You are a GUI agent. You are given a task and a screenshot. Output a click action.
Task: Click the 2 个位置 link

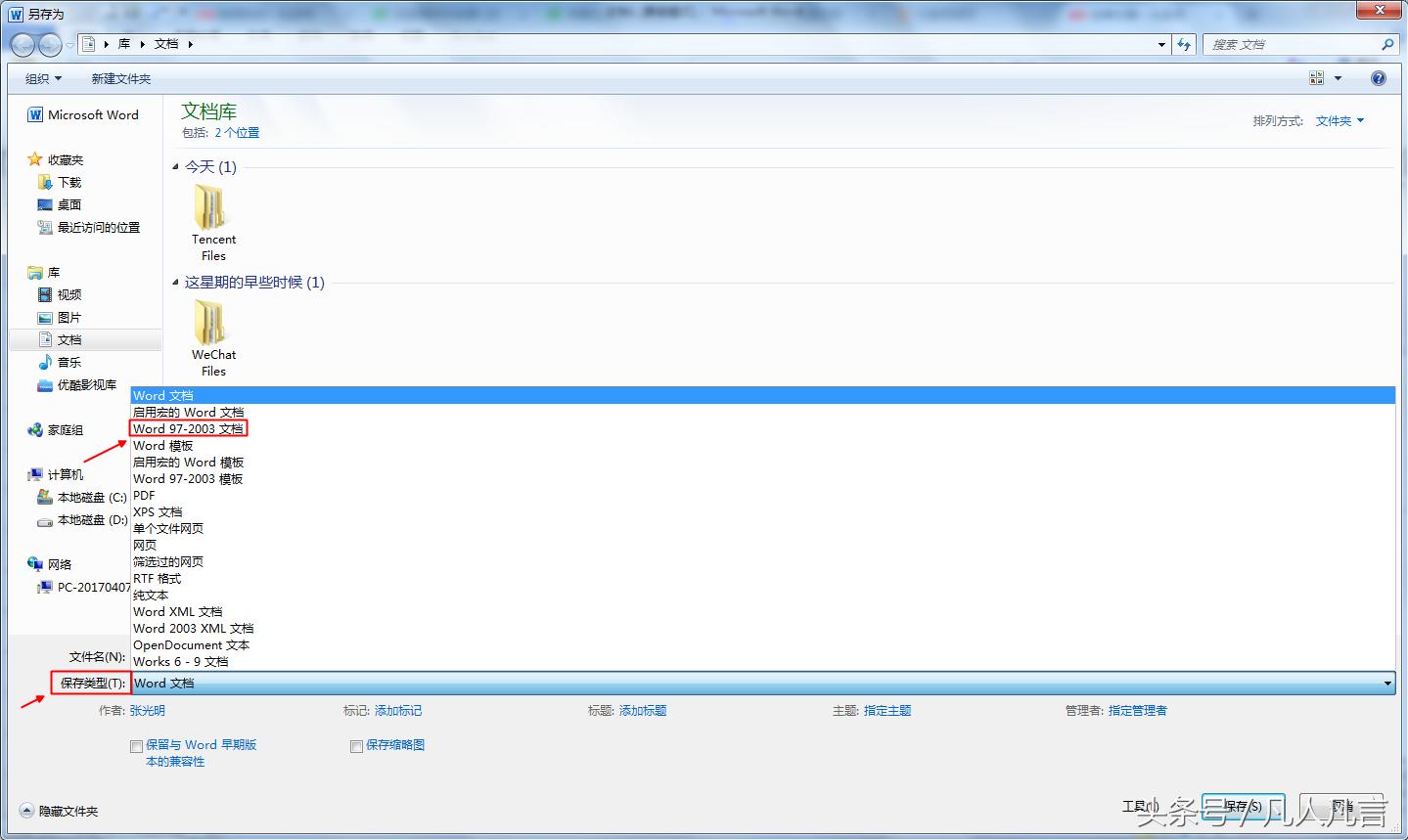(x=237, y=133)
